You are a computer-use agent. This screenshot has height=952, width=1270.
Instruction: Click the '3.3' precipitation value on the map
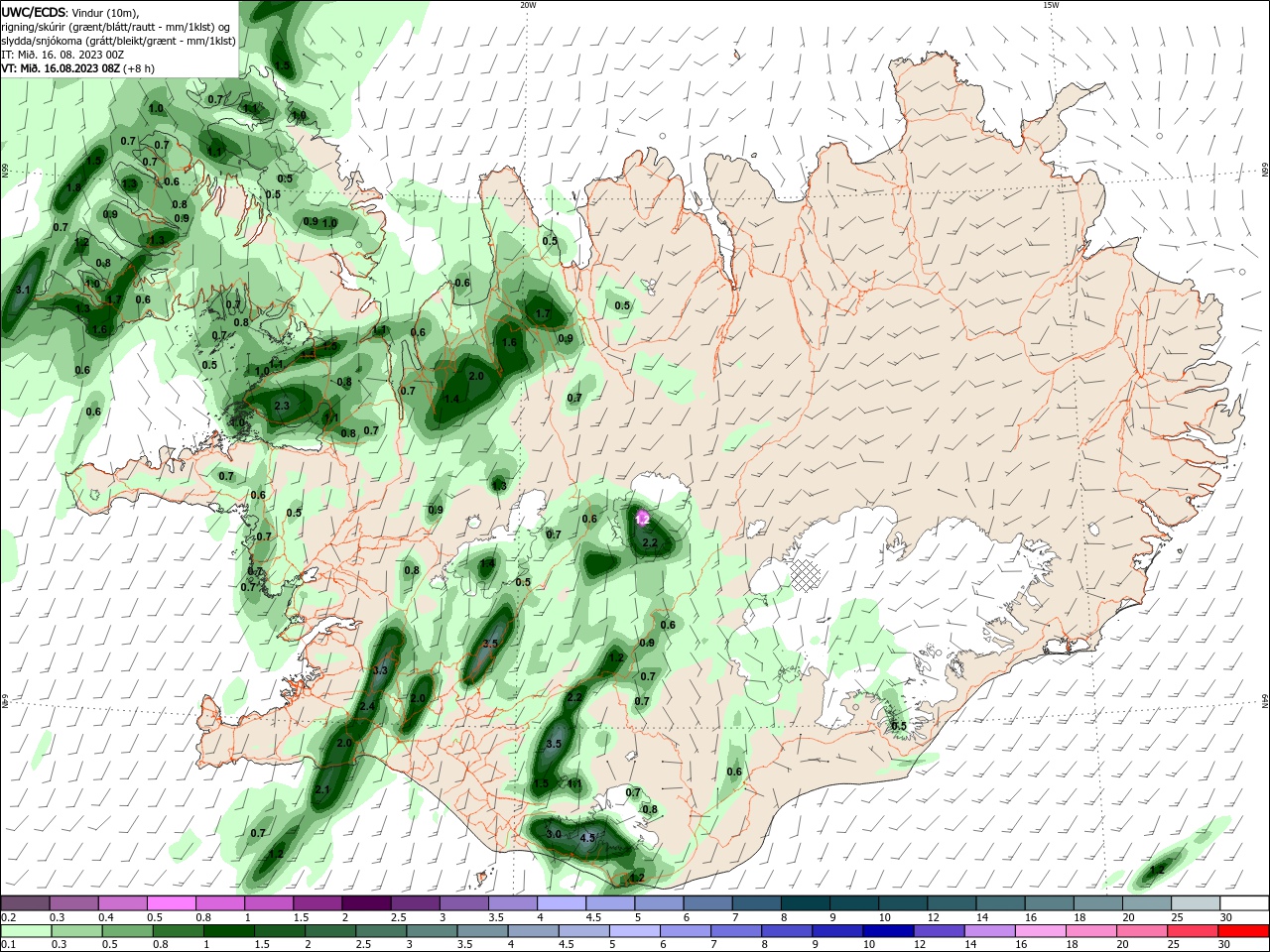379,671
